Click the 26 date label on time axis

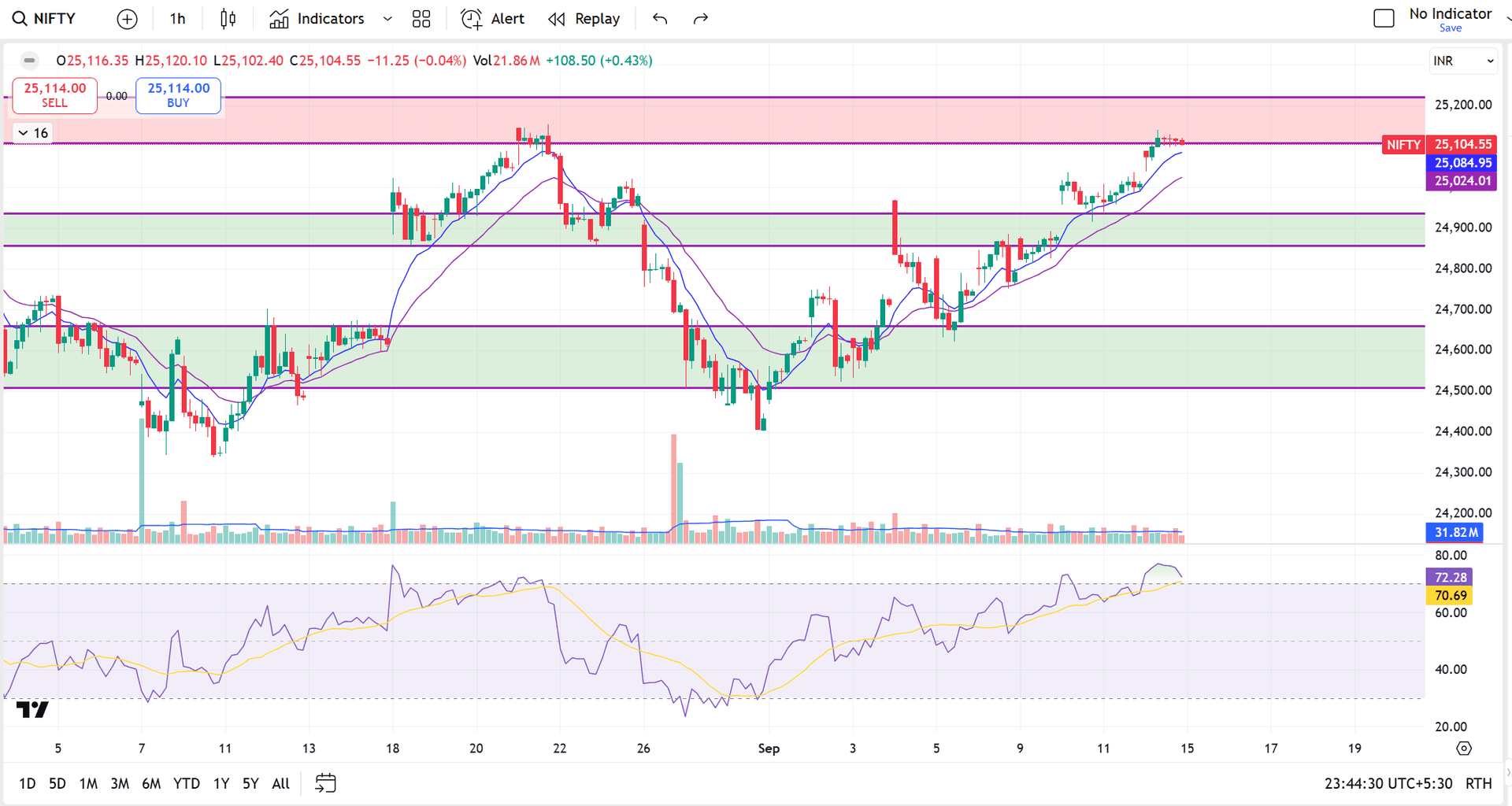pyautogui.click(x=643, y=749)
